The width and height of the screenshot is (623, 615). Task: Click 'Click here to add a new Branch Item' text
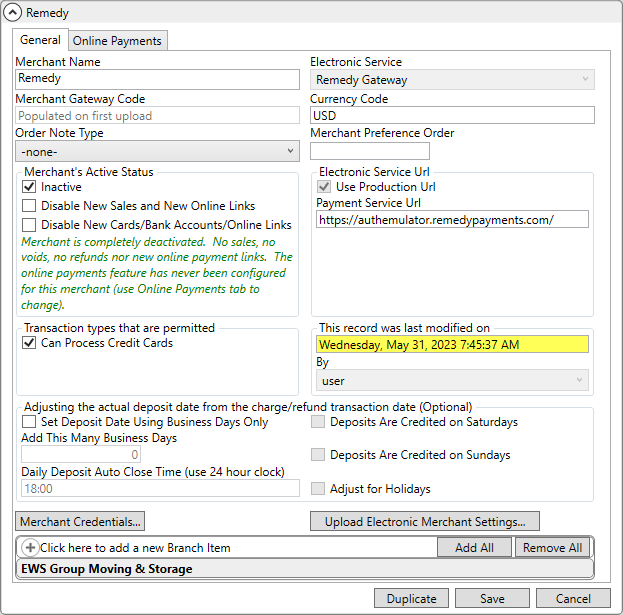[135, 548]
